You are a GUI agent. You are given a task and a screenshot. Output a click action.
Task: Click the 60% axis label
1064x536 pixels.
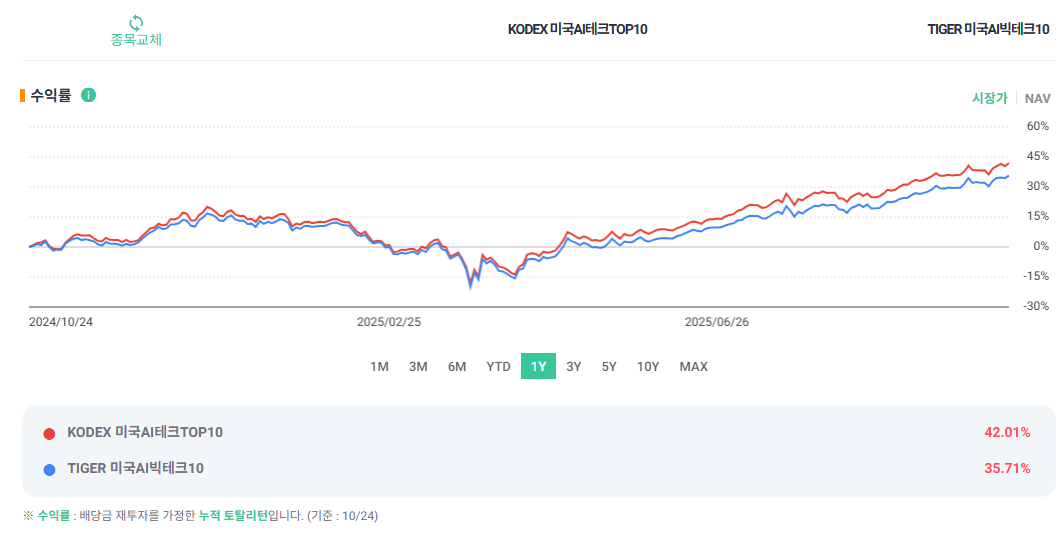point(1038,126)
